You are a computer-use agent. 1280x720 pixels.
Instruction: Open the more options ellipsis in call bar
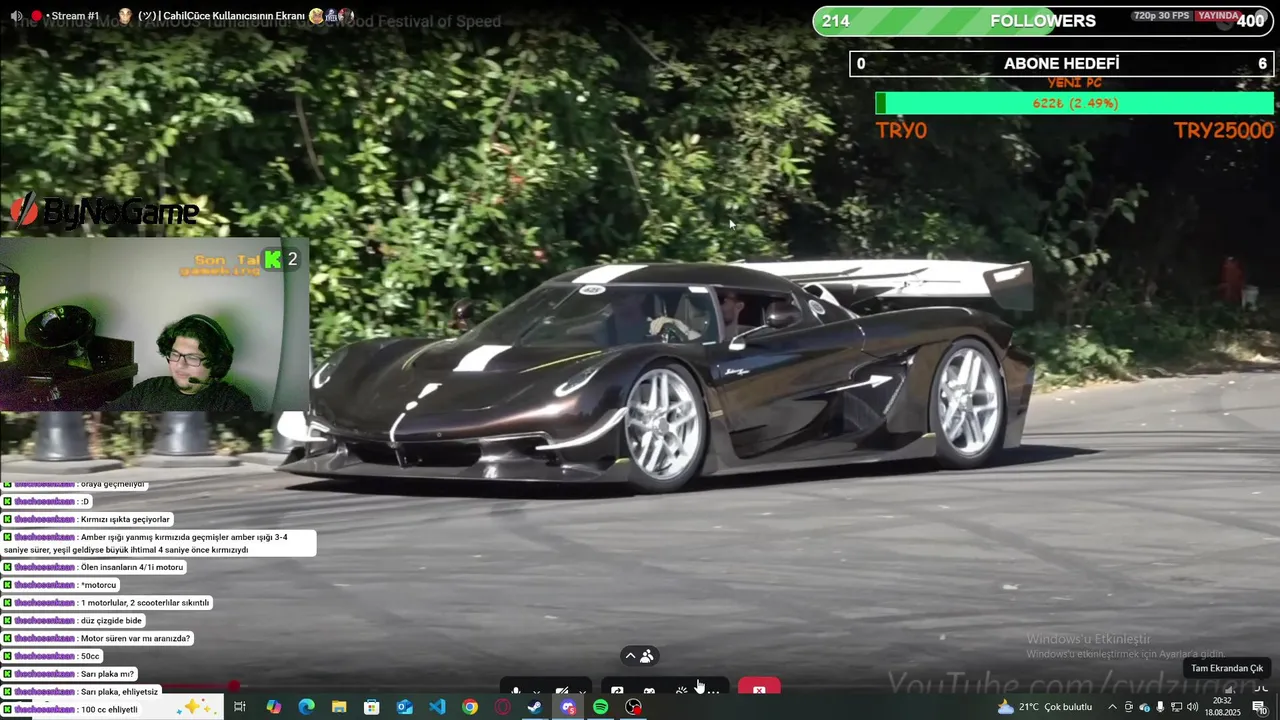point(713,691)
